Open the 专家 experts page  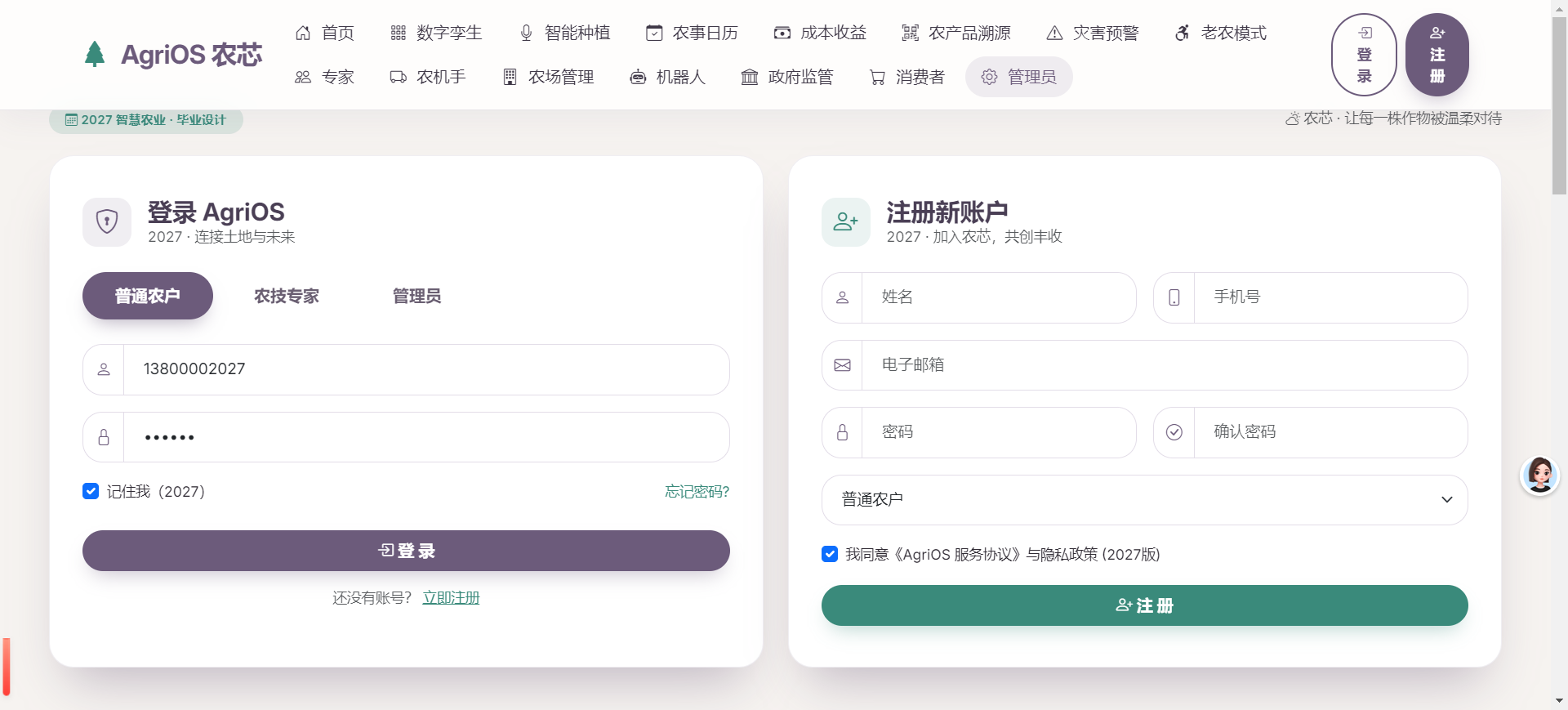[x=324, y=77]
